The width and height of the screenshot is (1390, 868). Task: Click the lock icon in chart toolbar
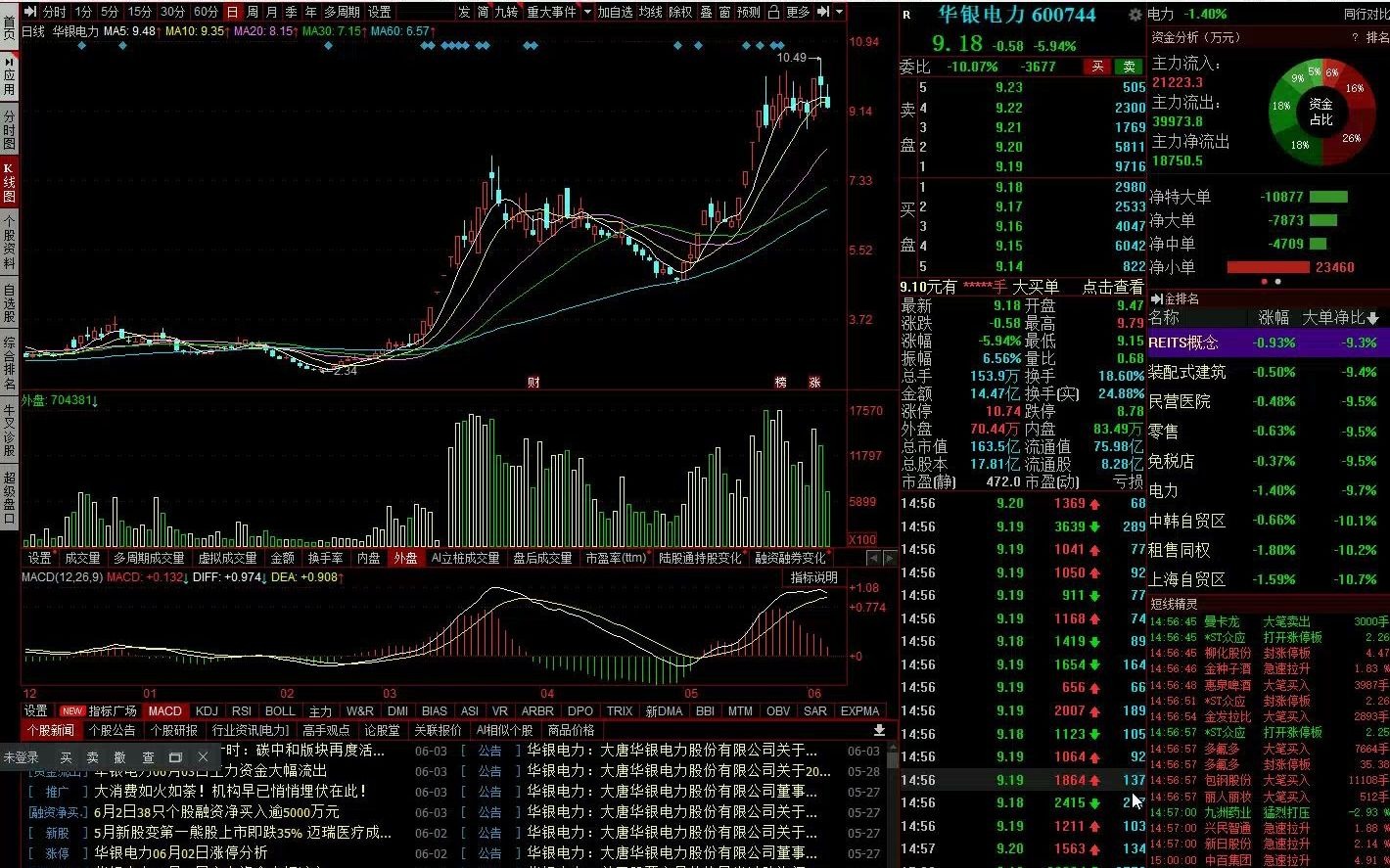(773, 12)
